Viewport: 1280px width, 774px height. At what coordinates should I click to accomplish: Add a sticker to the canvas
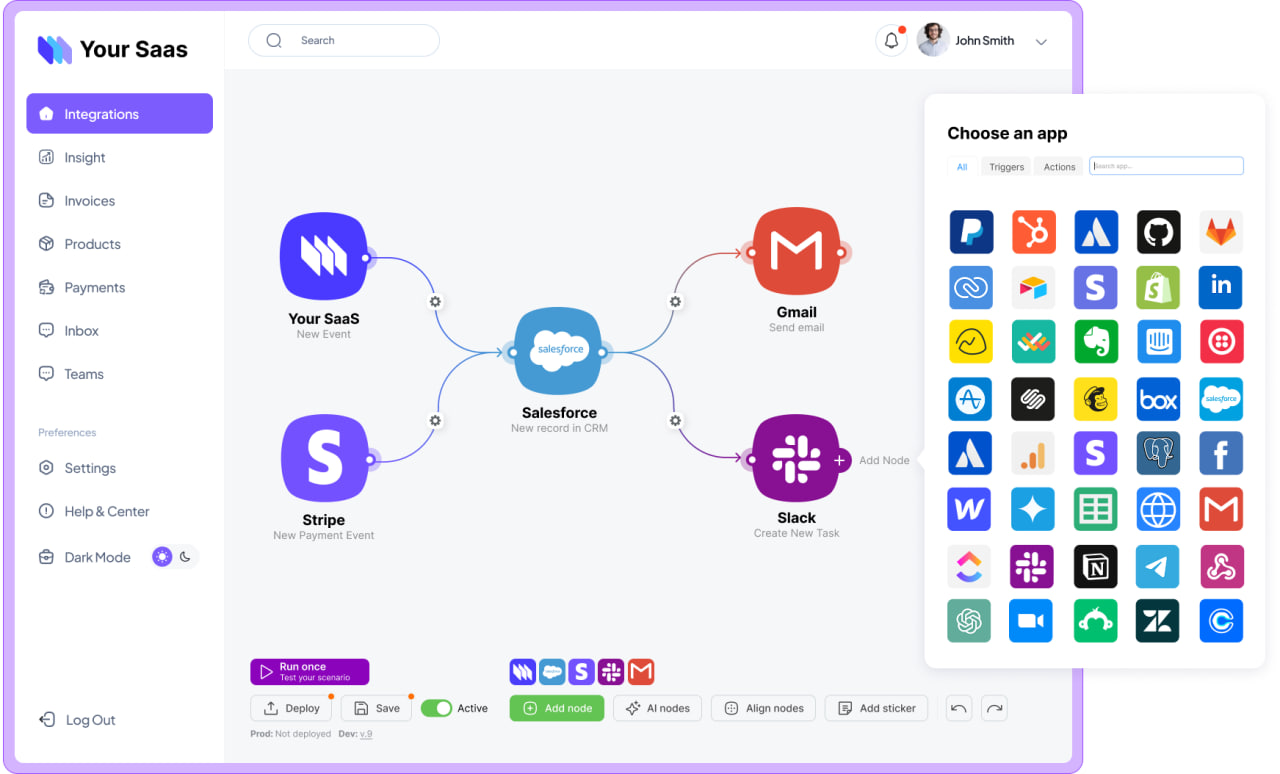877,708
